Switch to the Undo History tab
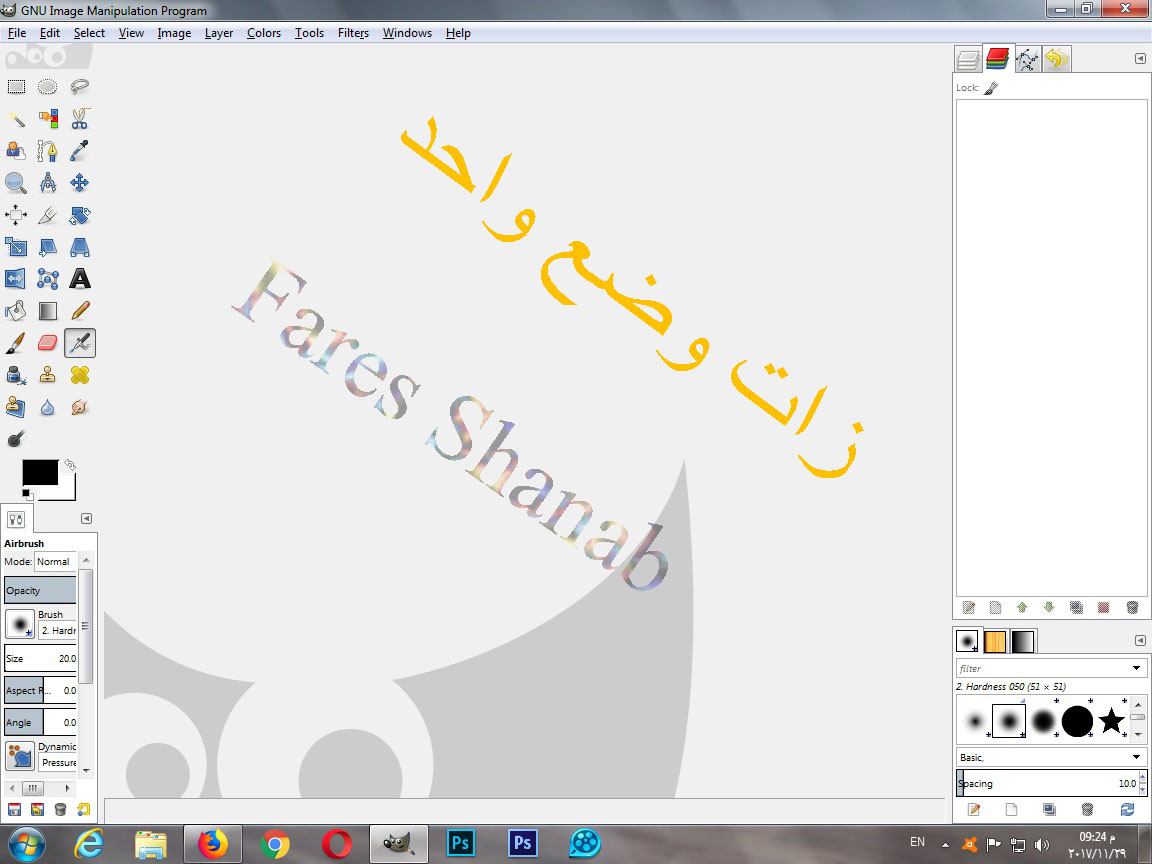Screen dimensions: 1152x864 1057,59
